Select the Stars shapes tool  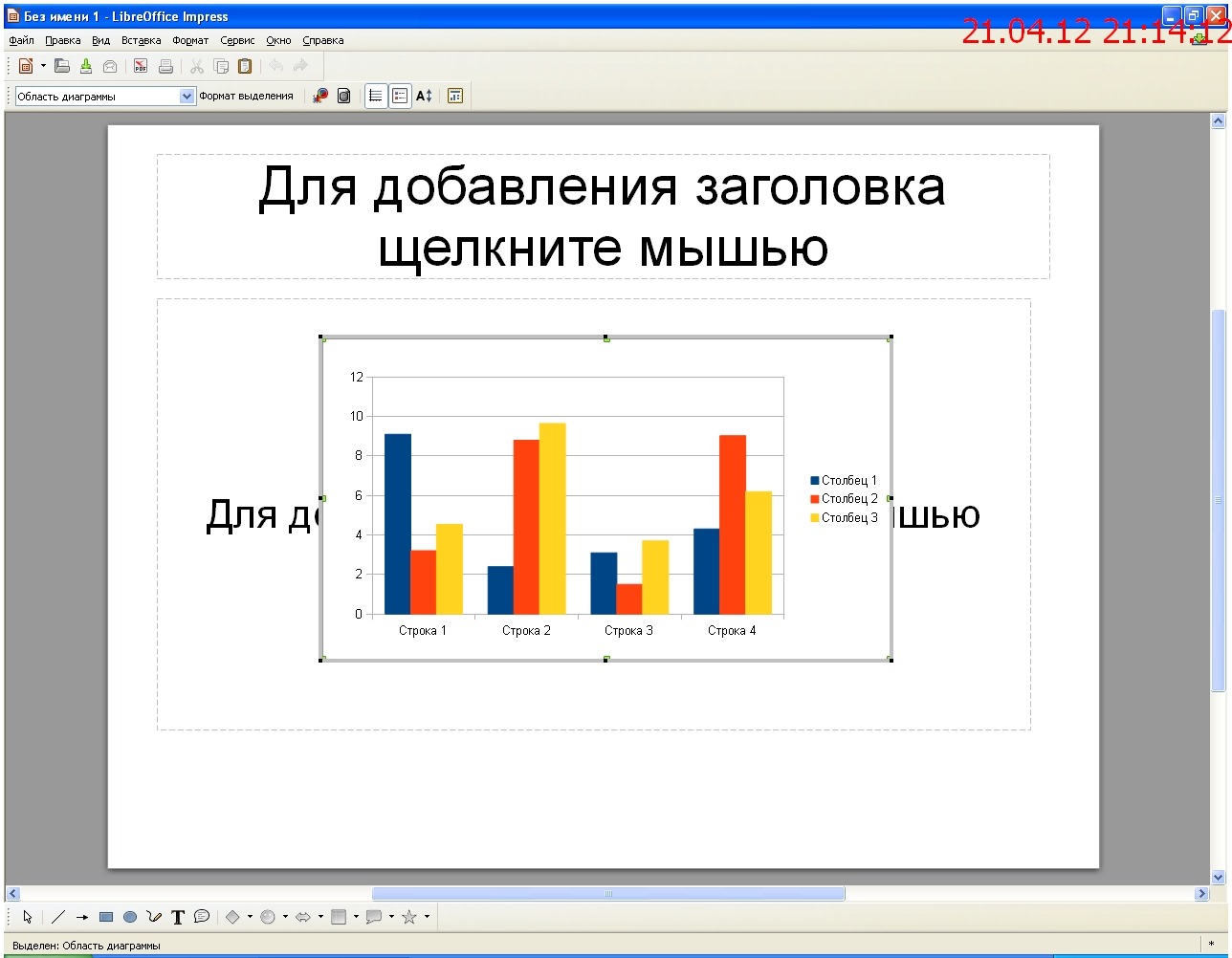(409, 917)
